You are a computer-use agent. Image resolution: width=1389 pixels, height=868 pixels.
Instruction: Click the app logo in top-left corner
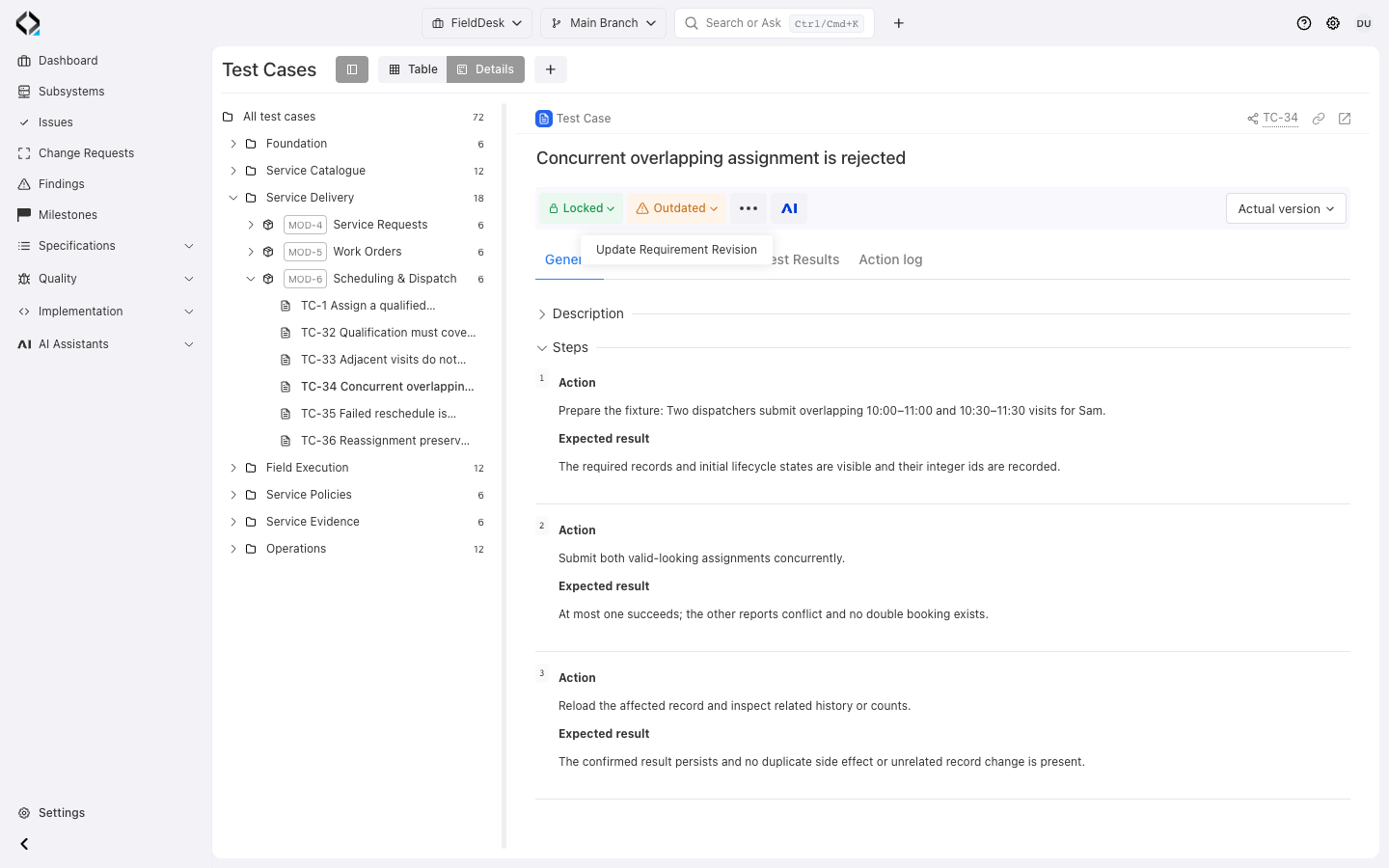pyautogui.click(x=28, y=23)
